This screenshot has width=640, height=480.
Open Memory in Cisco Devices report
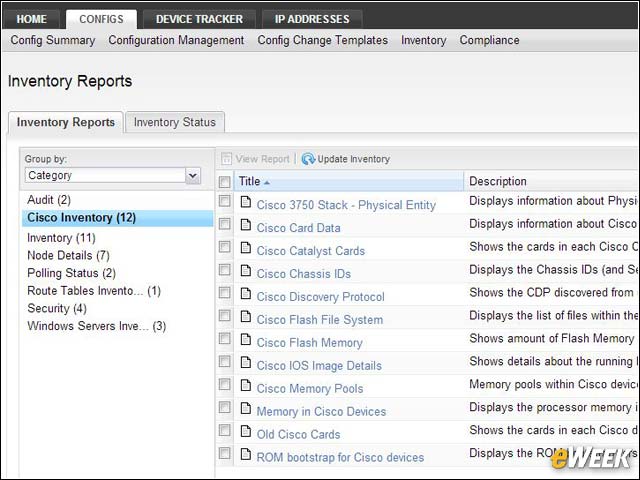(x=321, y=411)
